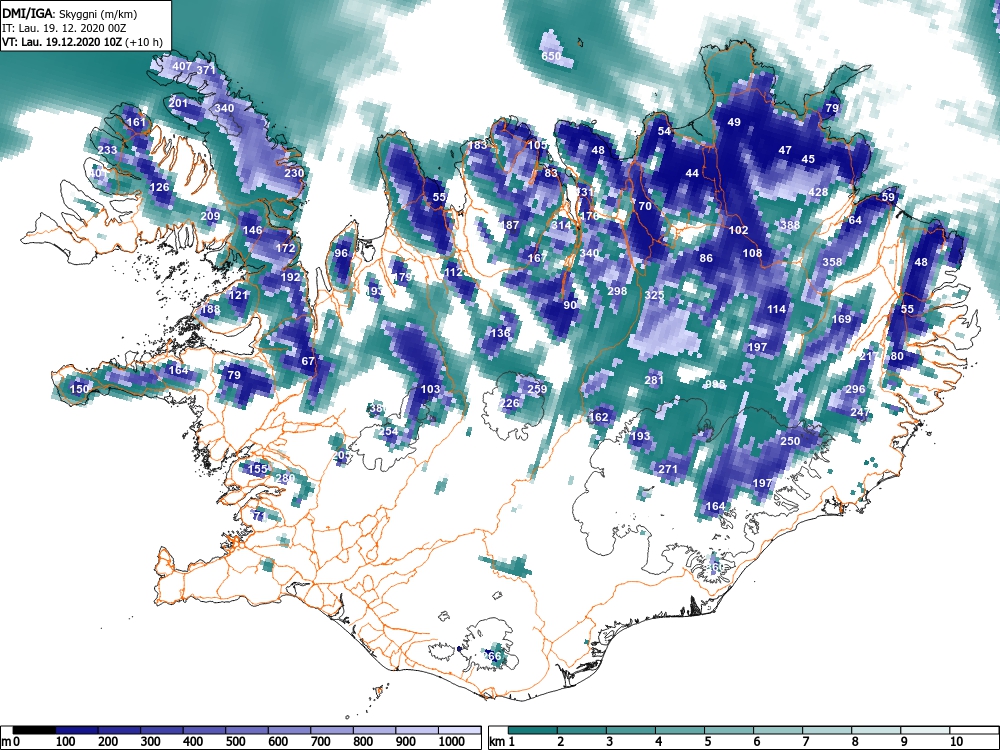Click visibility value '179' on the map
The width and height of the screenshot is (1000, 750).
click(402, 277)
